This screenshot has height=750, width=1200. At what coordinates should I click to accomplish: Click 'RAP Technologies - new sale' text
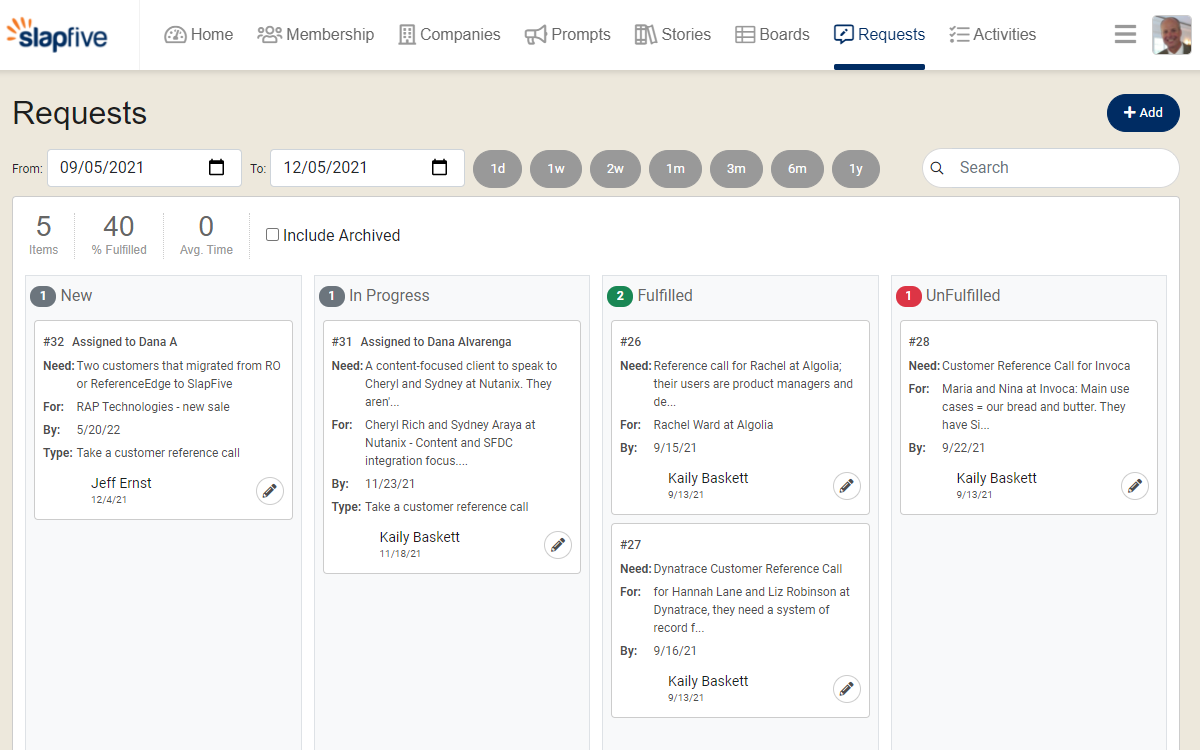click(x=152, y=407)
